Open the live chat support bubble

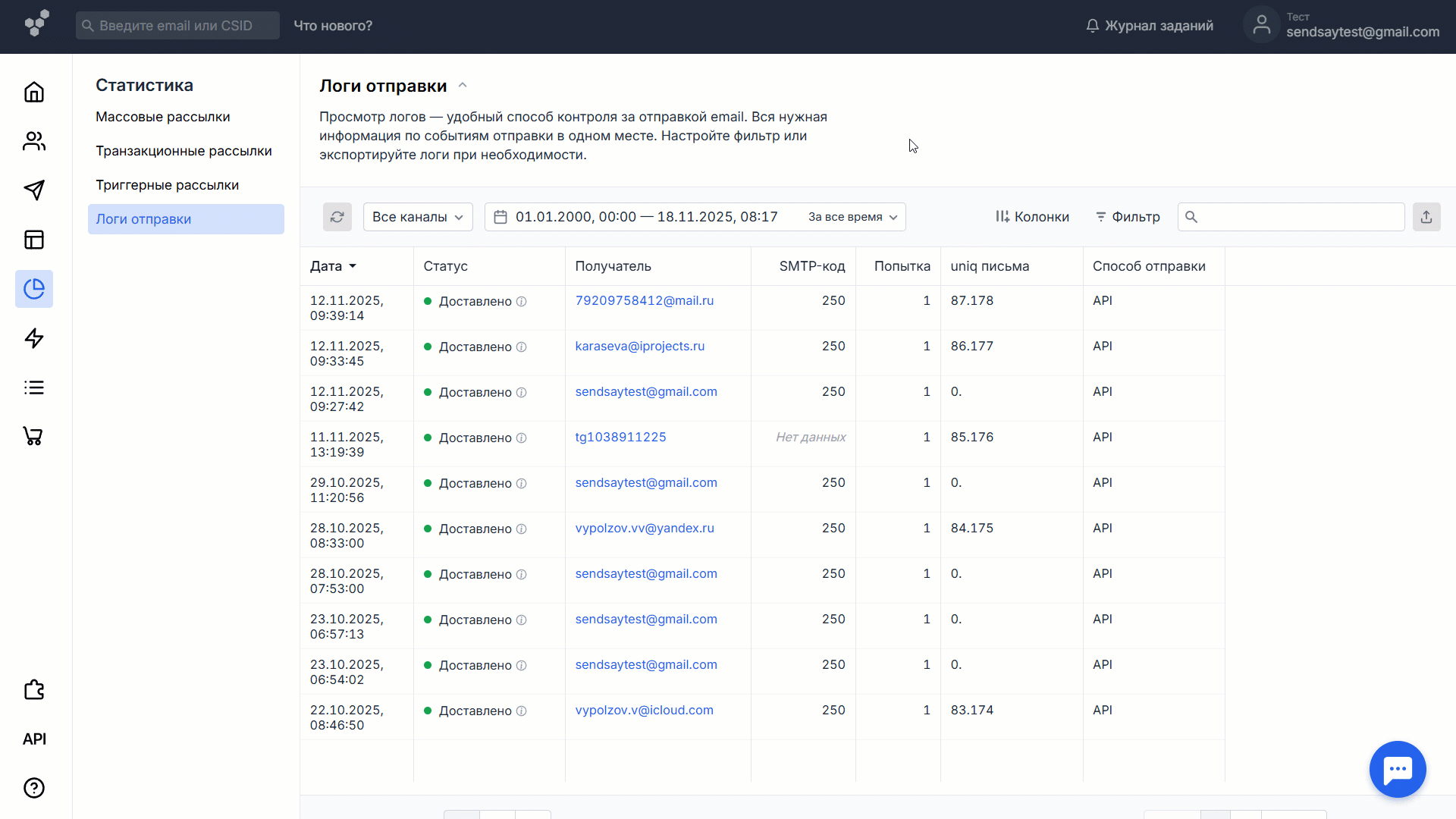pyautogui.click(x=1397, y=769)
